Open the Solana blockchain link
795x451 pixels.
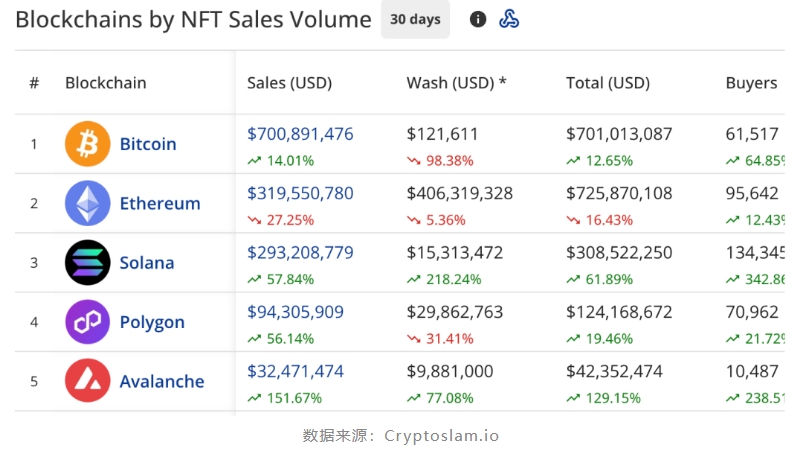pyautogui.click(x=147, y=262)
